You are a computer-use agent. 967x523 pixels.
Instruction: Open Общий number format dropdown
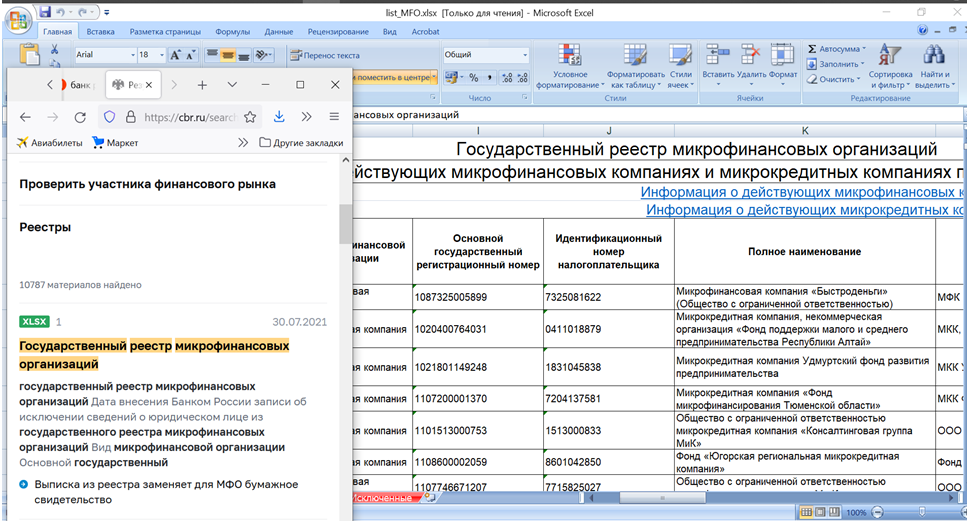(x=525, y=55)
